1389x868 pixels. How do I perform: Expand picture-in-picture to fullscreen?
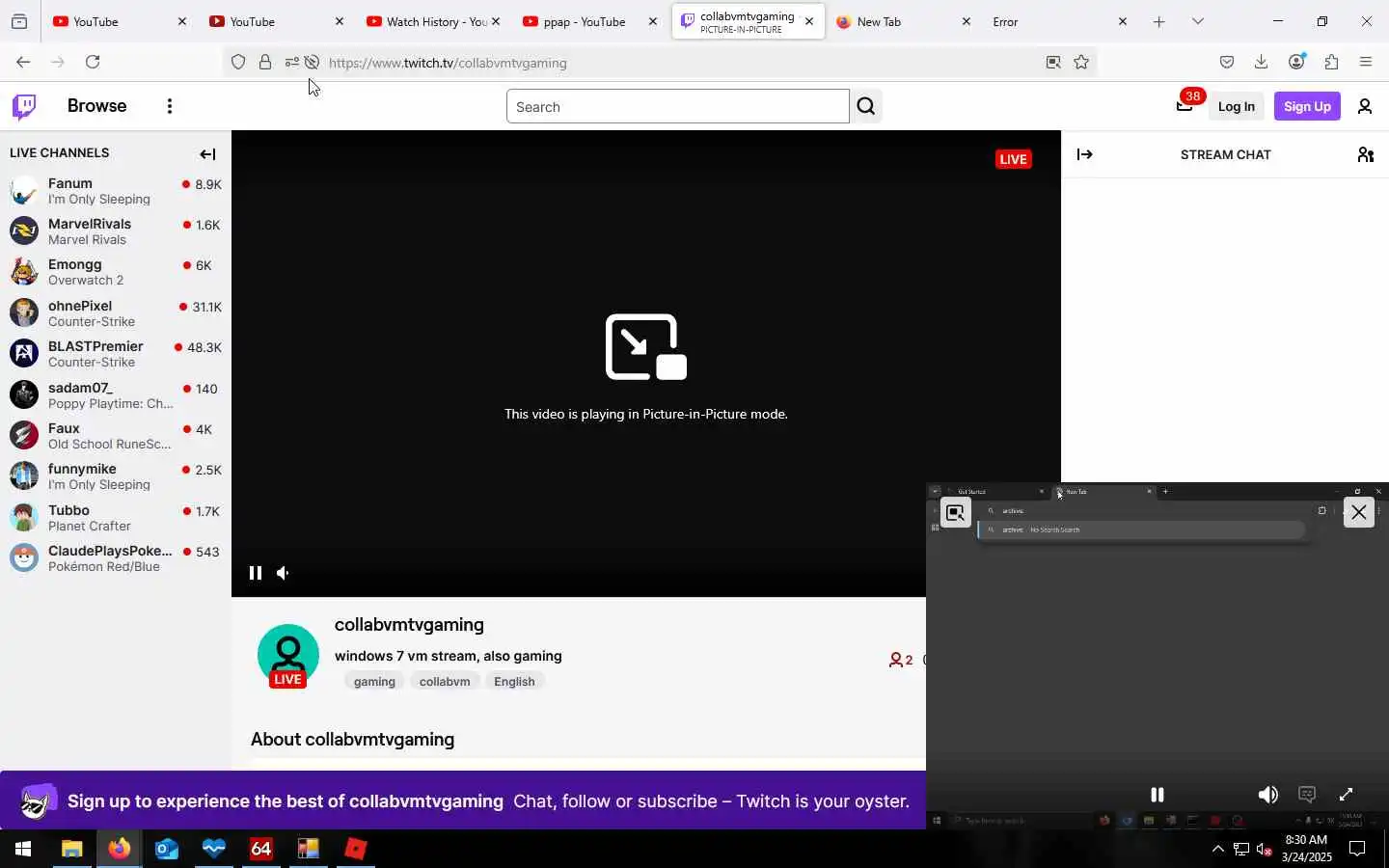click(1346, 795)
